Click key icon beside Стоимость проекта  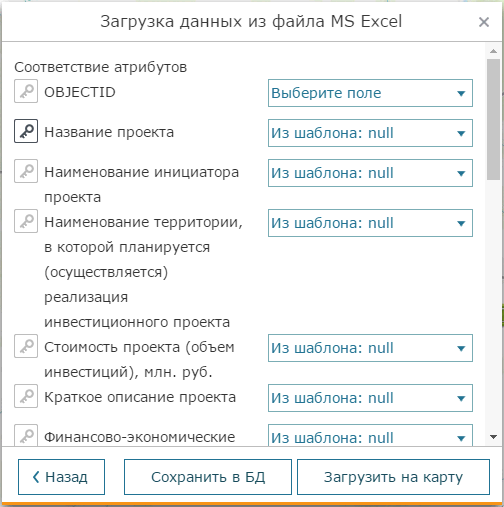26,346
